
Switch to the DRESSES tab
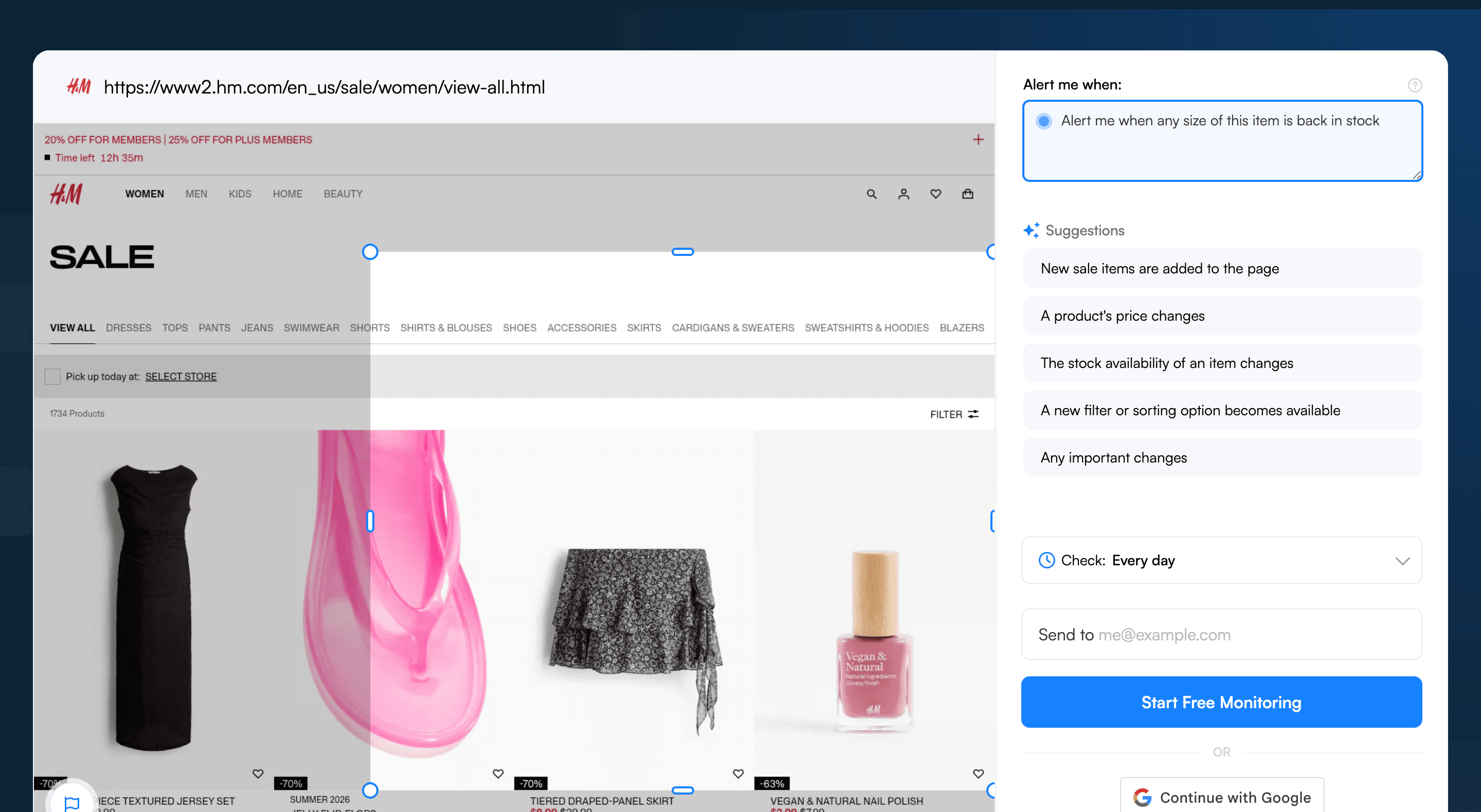129,328
